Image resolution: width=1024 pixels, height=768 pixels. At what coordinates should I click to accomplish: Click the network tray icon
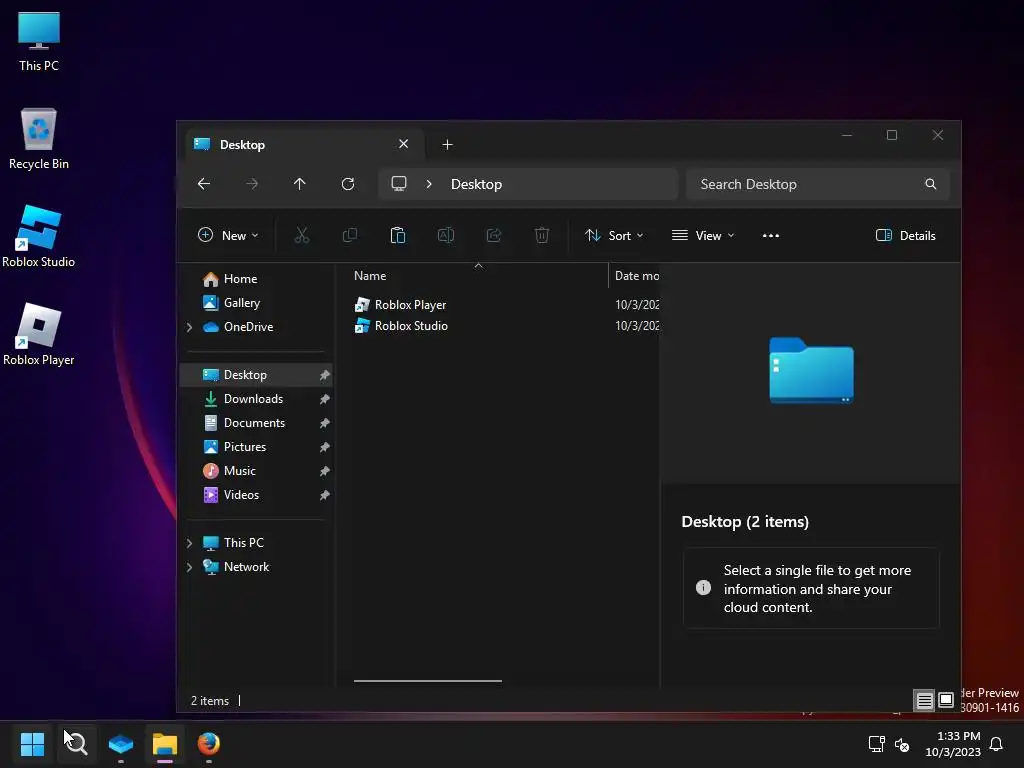pyautogui.click(x=876, y=744)
